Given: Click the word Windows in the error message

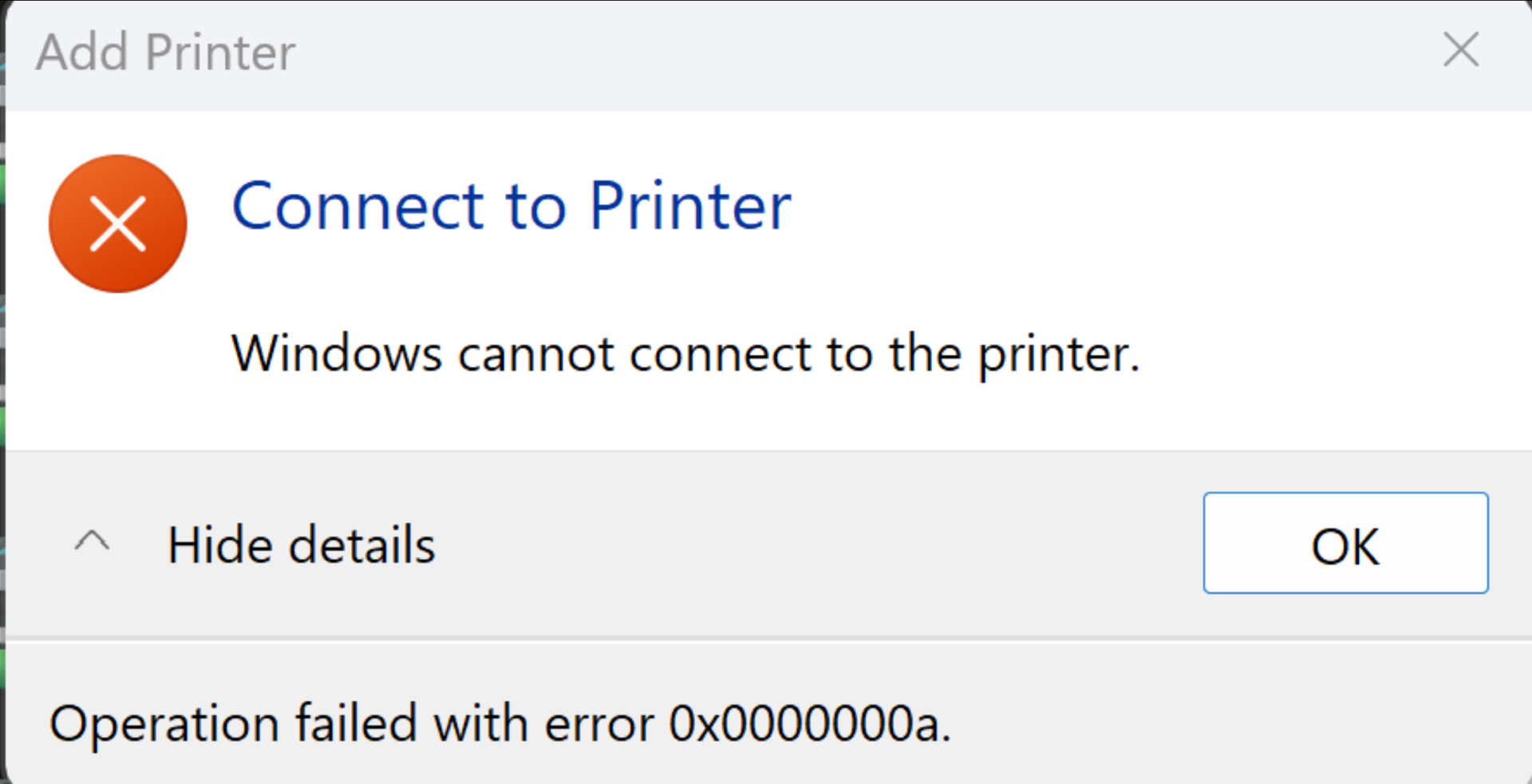Looking at the screenshot, I should [336, 353].
